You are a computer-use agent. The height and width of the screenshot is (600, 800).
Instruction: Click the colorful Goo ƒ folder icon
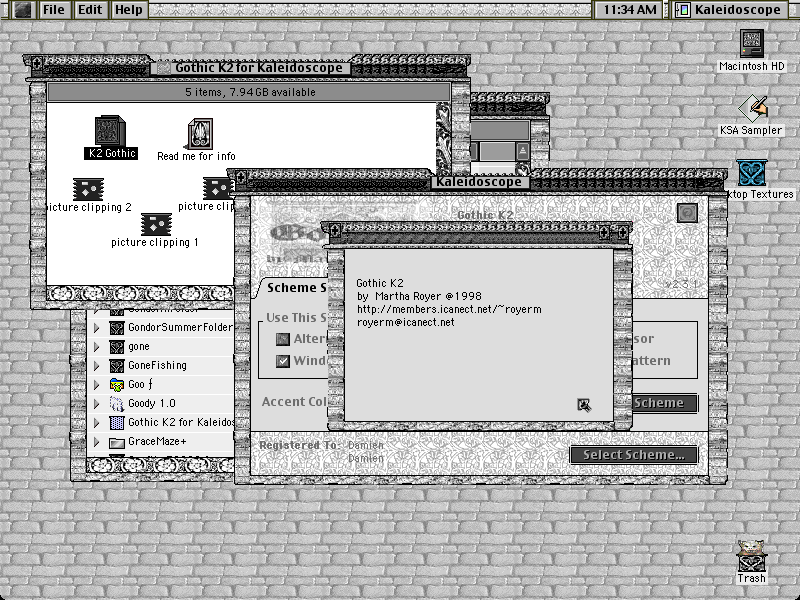tap(117, 385)
